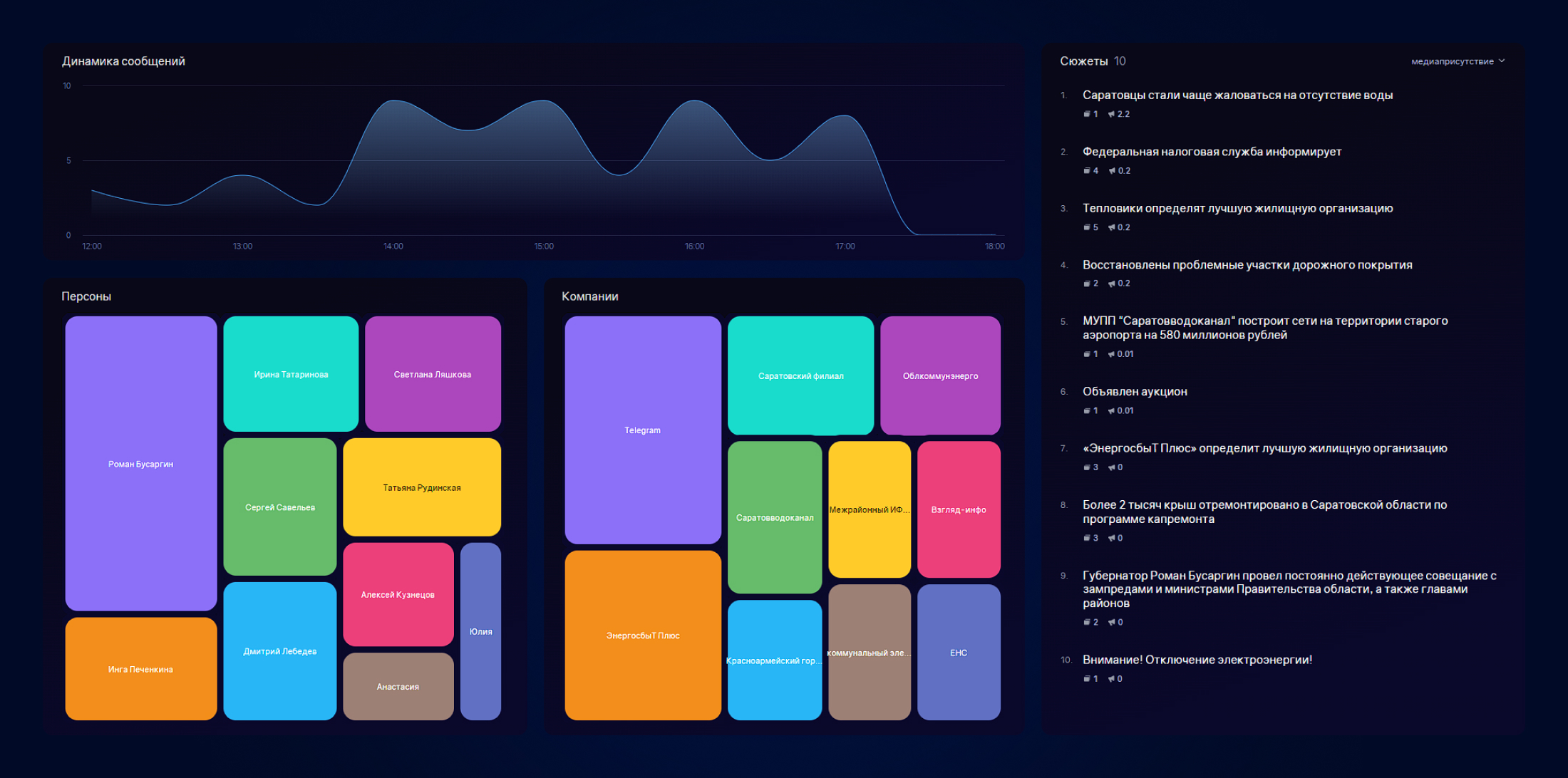Select the Светлана Ляшкова person tile
1568x778 pixels.
[x=433, y=374]
